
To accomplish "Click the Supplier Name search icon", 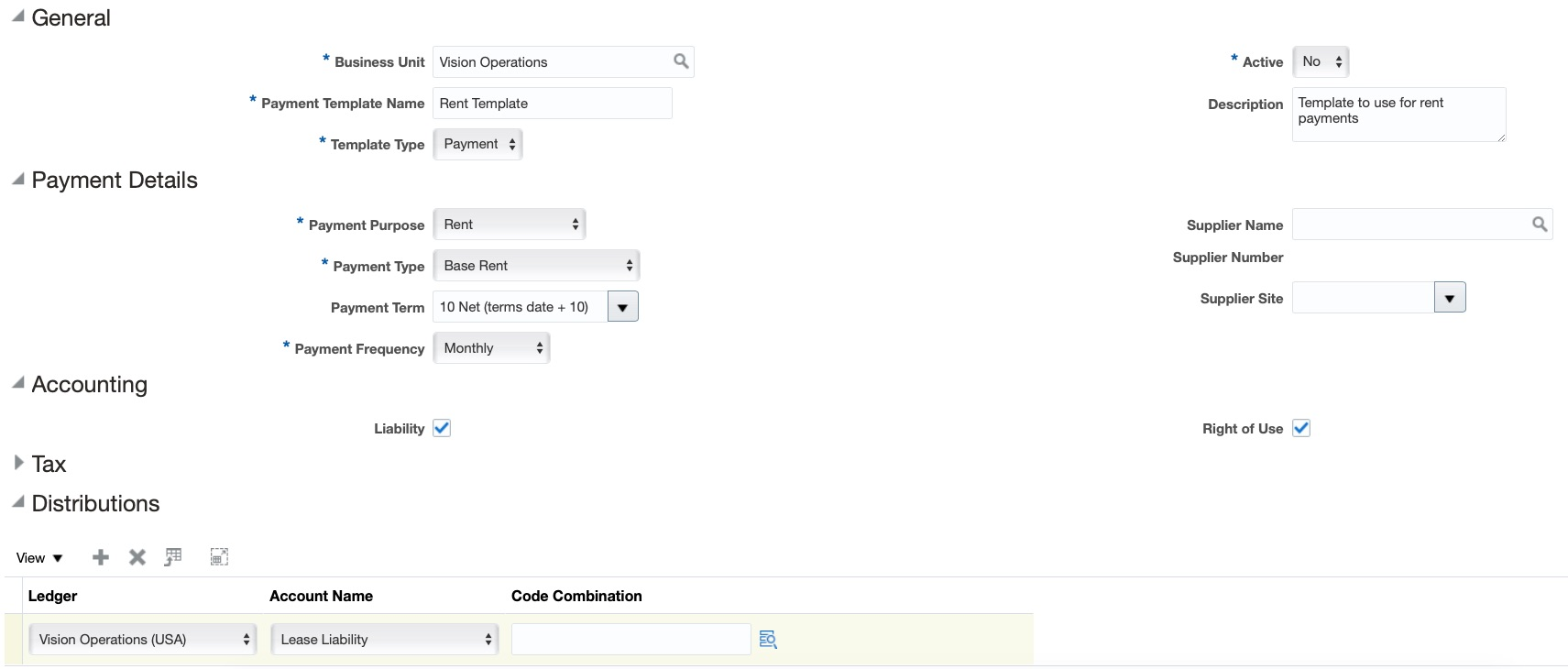I will [x=1540, y=225].
